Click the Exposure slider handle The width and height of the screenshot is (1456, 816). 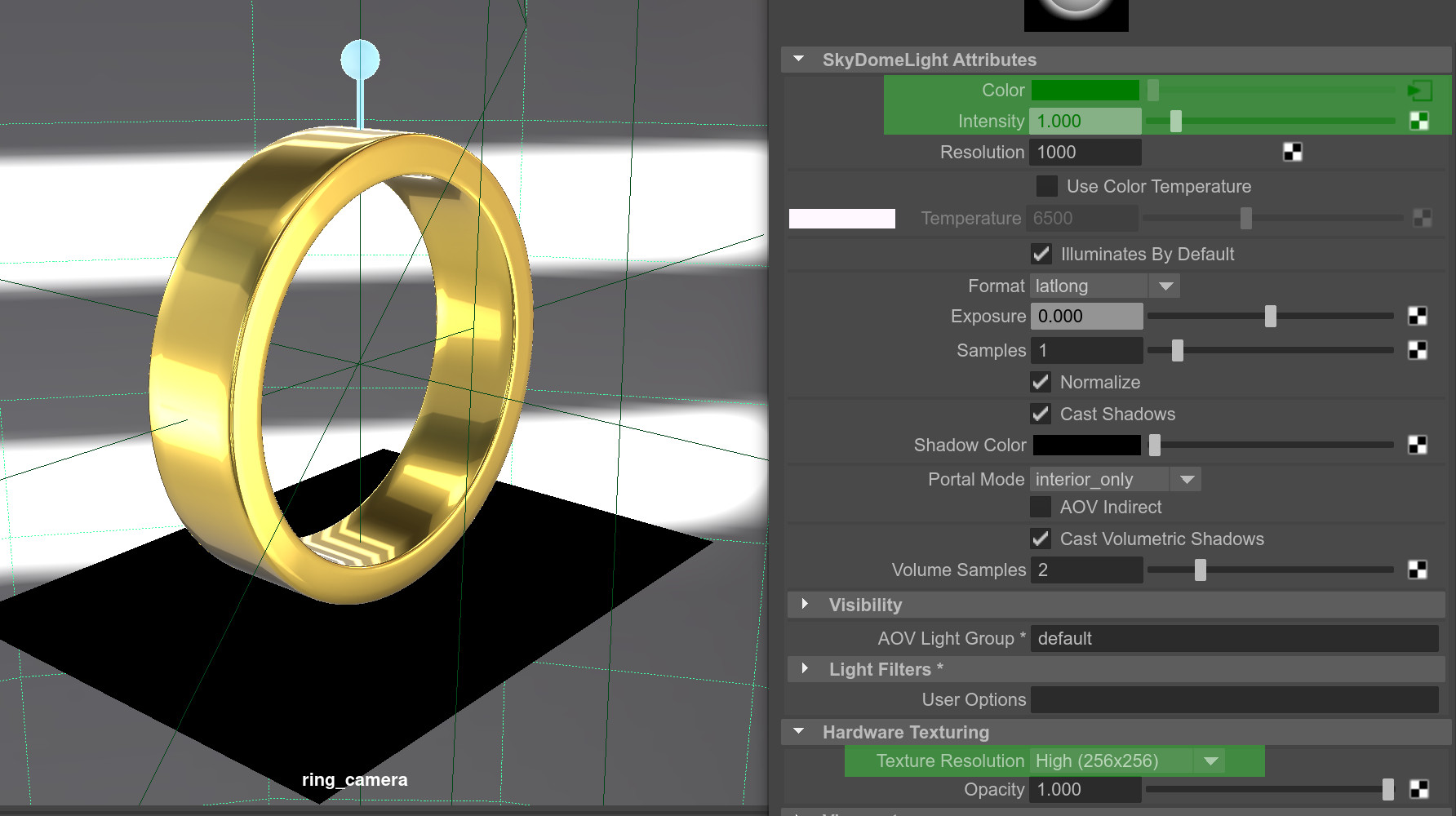pyautogui.click(x=1271, y=316)
